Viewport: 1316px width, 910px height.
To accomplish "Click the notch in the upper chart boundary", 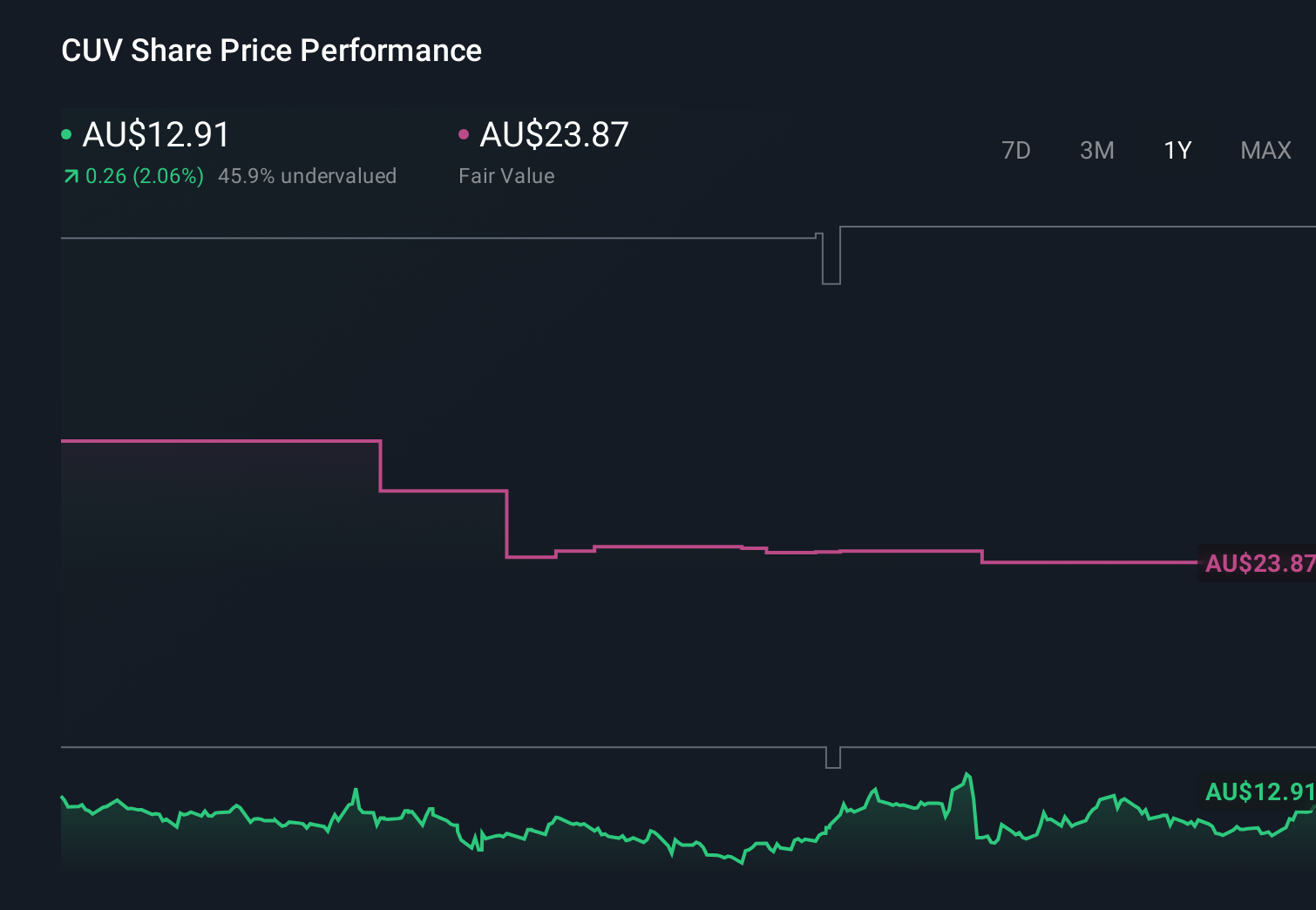I will [830, 259].
